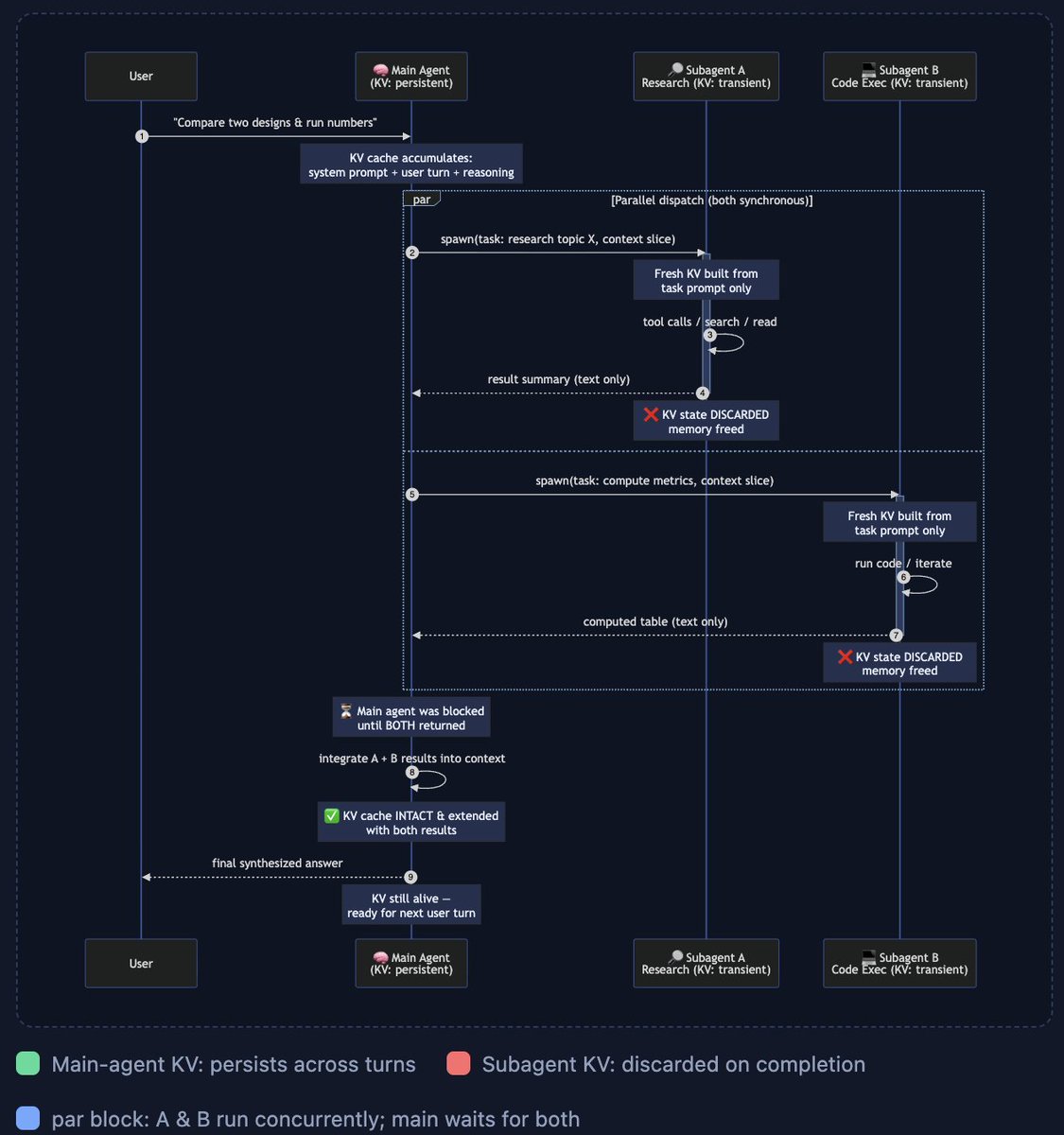Click the hourglass icon in Main agent blocked note
Screen dimensions: 1064x1135
346,710
